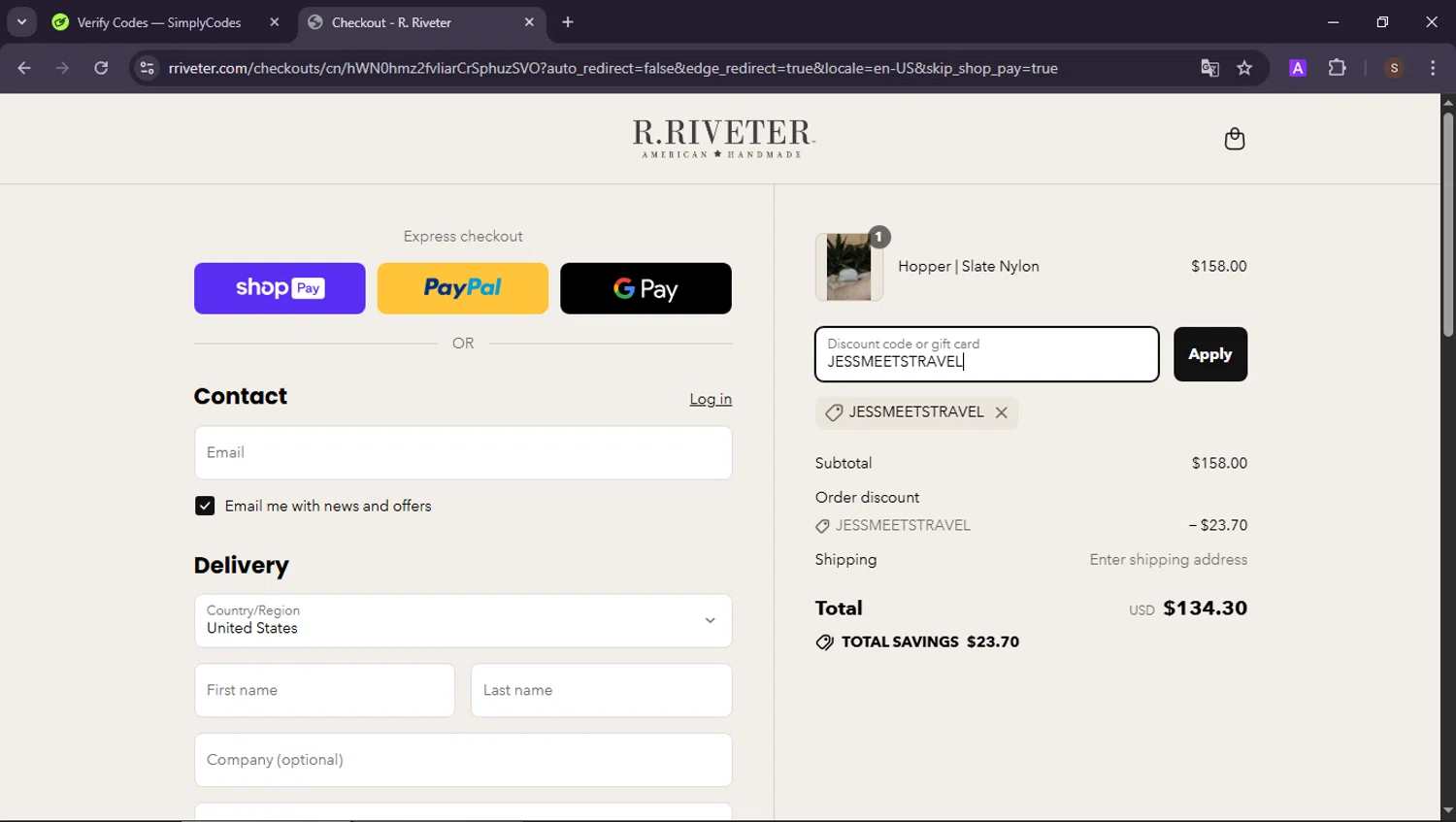Apply the discount code
Viewport: 1456px width, 822px height.
(1210, 354)
